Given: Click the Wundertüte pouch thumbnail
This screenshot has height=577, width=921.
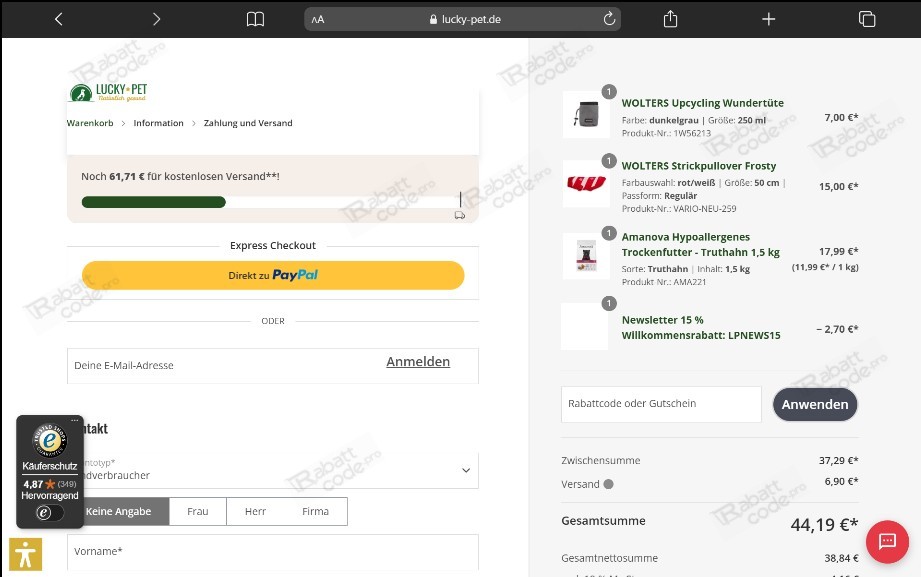Looking at the screenshot, I should click(x=586, y=115).
